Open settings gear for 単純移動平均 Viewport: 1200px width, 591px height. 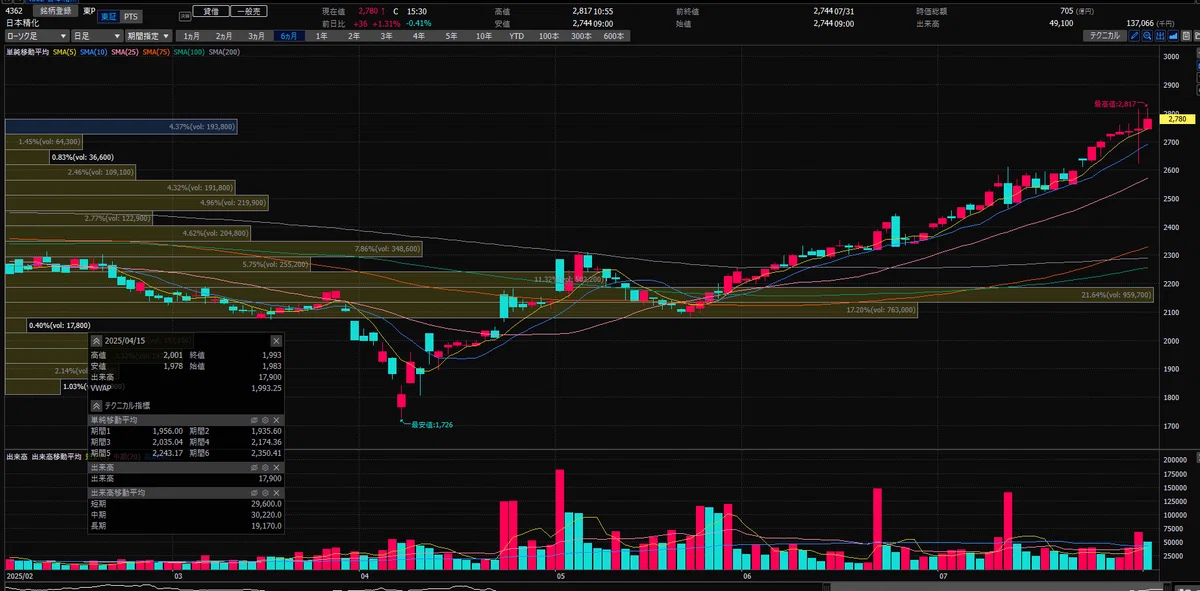click(x=265, y=420)
